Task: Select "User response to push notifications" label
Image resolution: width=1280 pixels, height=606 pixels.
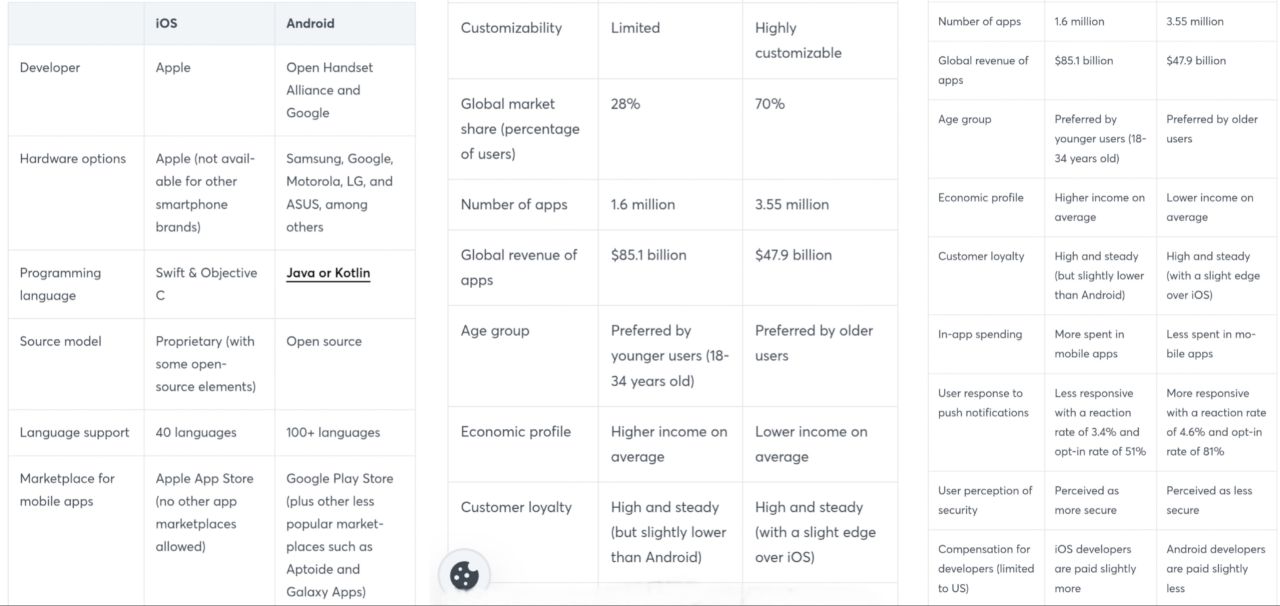Action: pyautogui.click(x=982, y=403)
